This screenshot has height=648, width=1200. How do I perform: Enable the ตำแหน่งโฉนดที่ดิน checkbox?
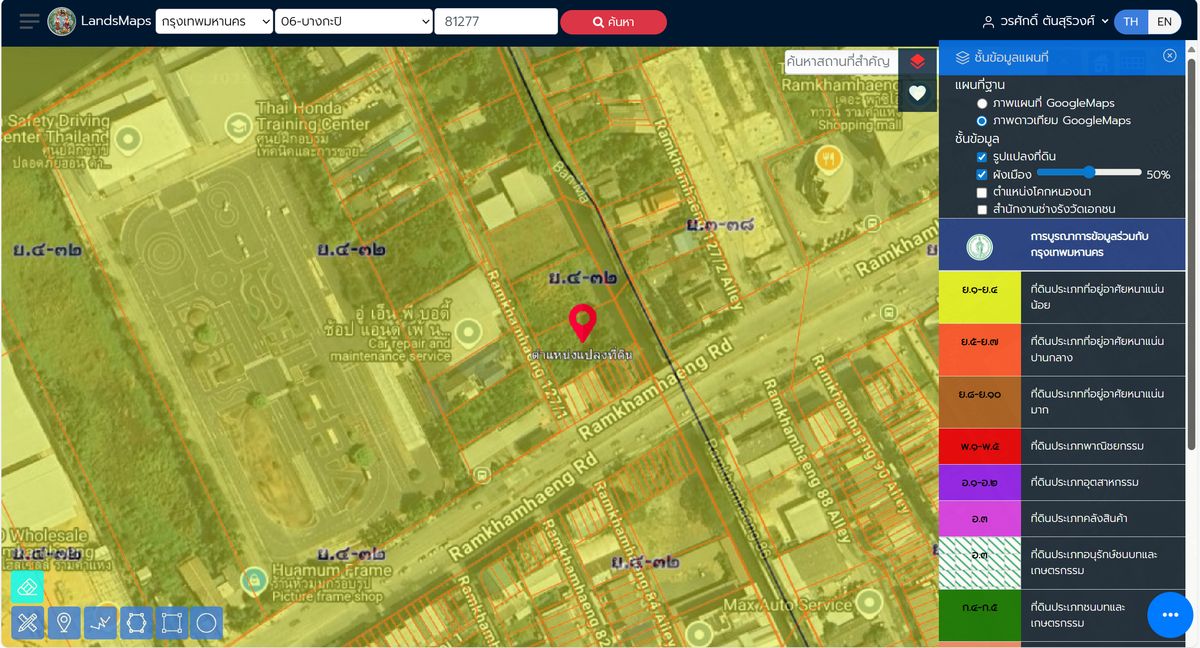(983, 191)
